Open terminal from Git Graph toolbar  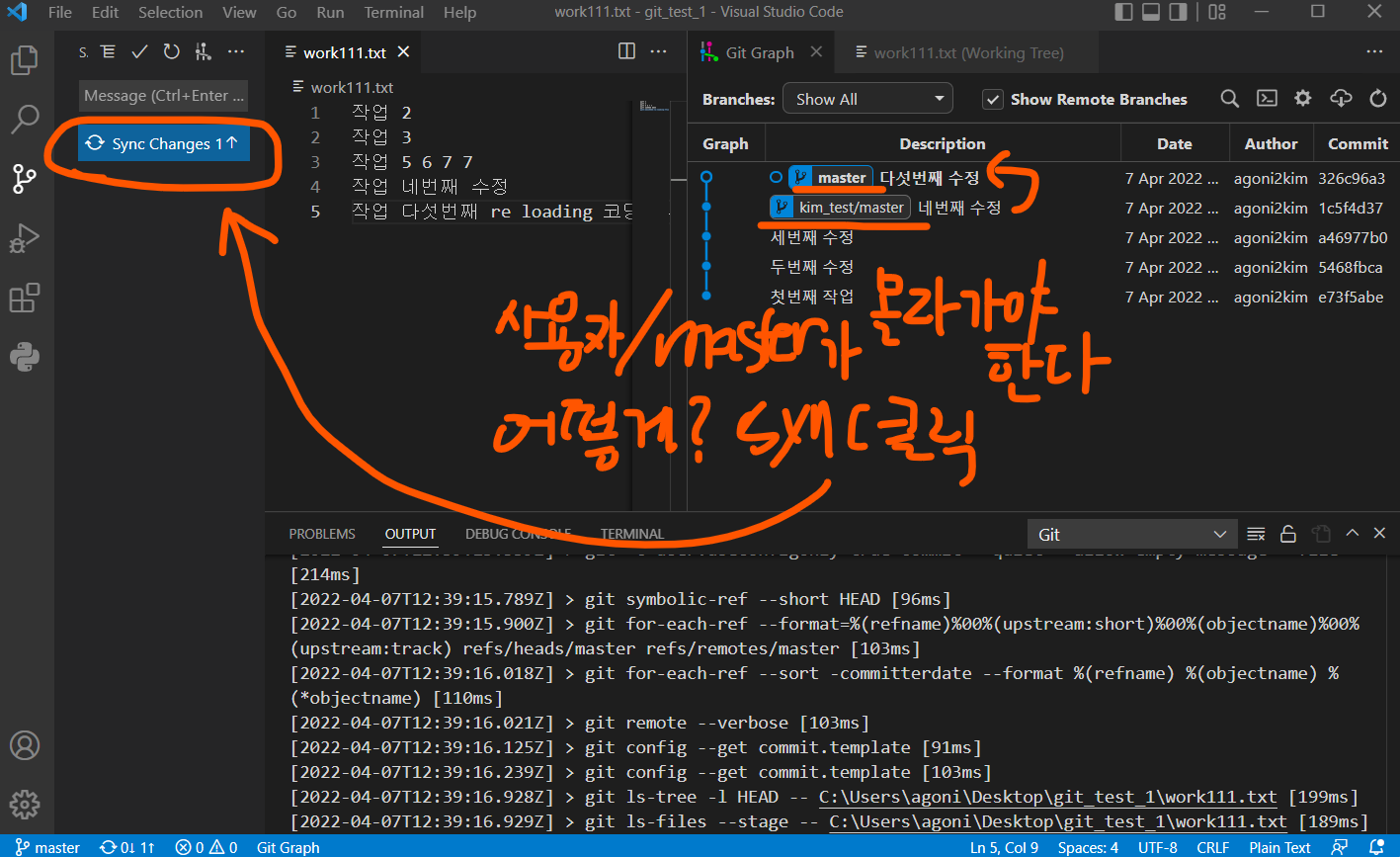[1266, 98]
